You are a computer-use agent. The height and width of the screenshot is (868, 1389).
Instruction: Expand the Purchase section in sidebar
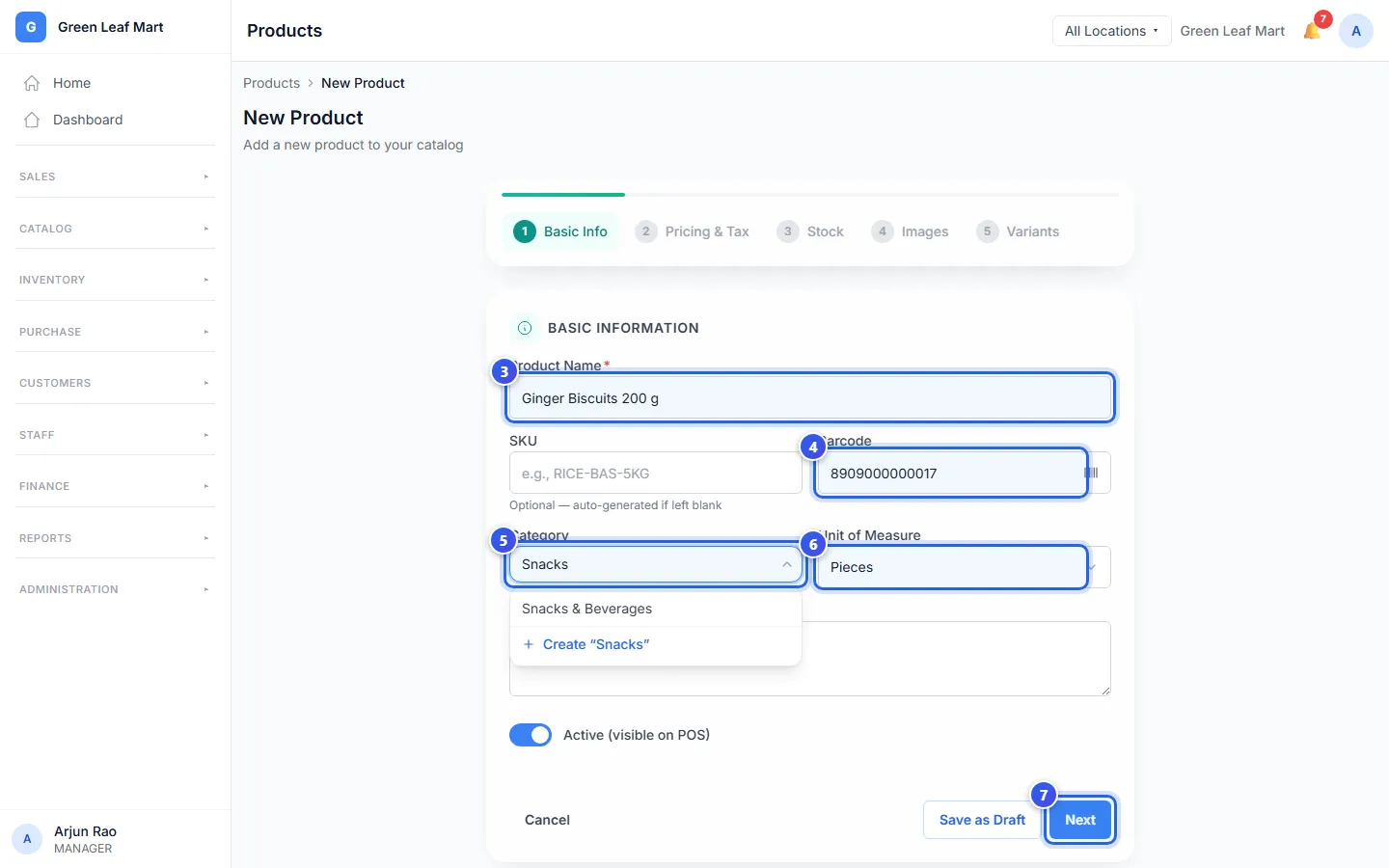tap(116, 332)
